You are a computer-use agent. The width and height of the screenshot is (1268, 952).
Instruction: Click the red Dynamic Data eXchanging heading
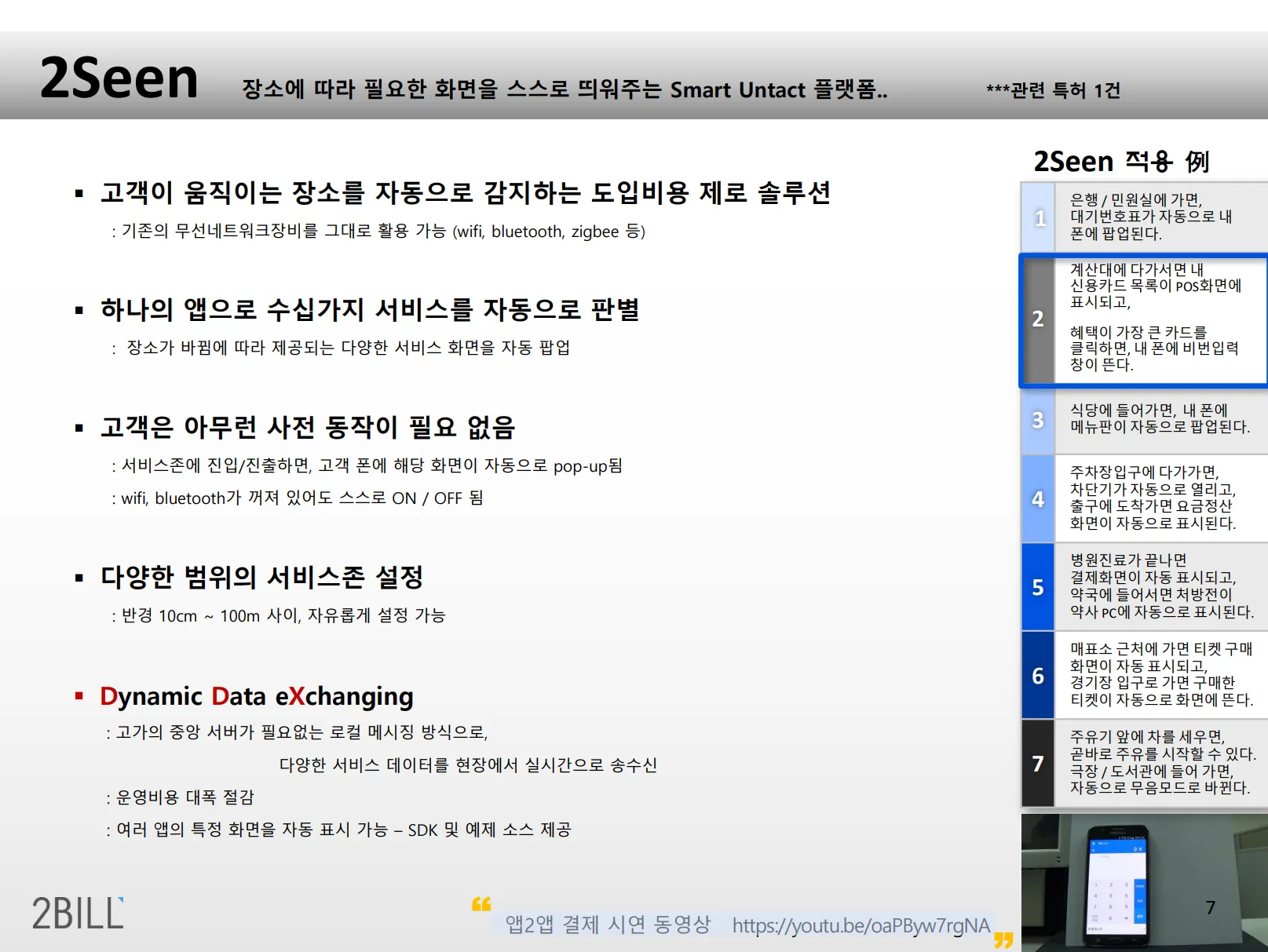tap(257, 696)
